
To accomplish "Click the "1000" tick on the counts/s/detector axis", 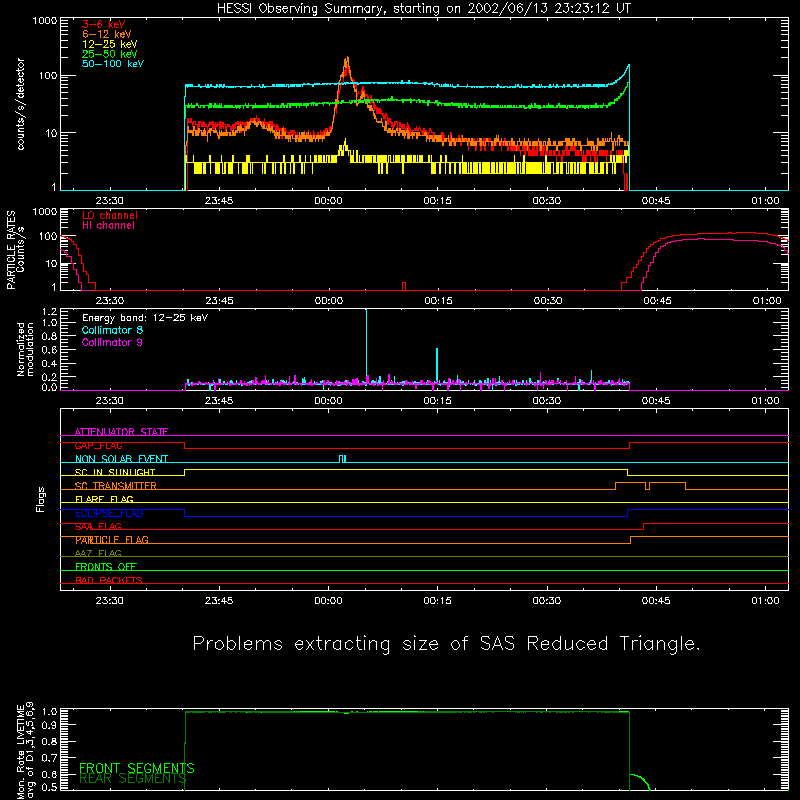I will coord(45,21).
